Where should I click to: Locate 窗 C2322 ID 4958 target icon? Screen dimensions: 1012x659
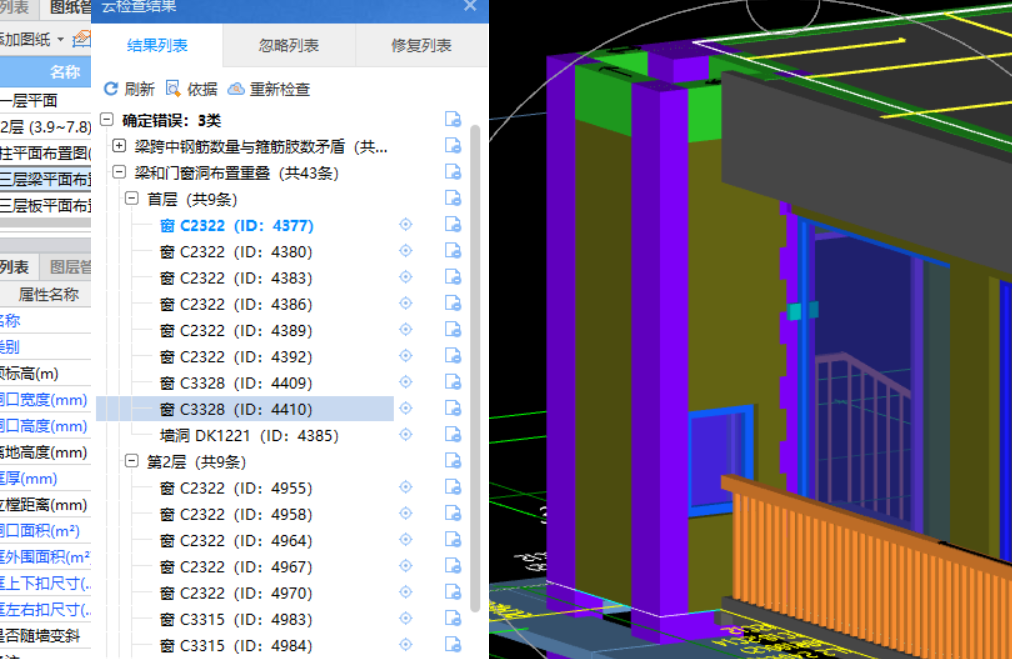coord(405,514)
